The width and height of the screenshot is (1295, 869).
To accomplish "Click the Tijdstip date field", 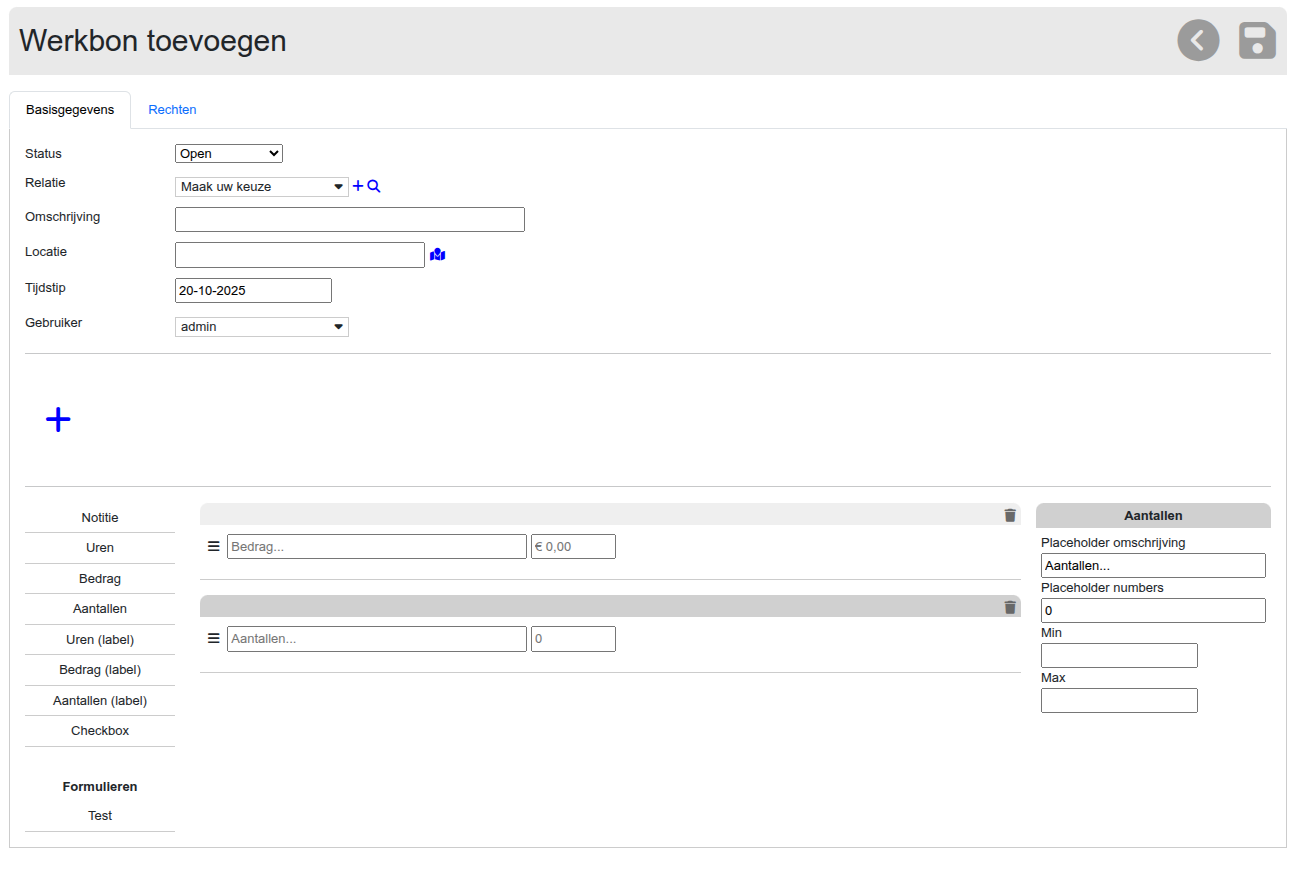I will (253, 291).
